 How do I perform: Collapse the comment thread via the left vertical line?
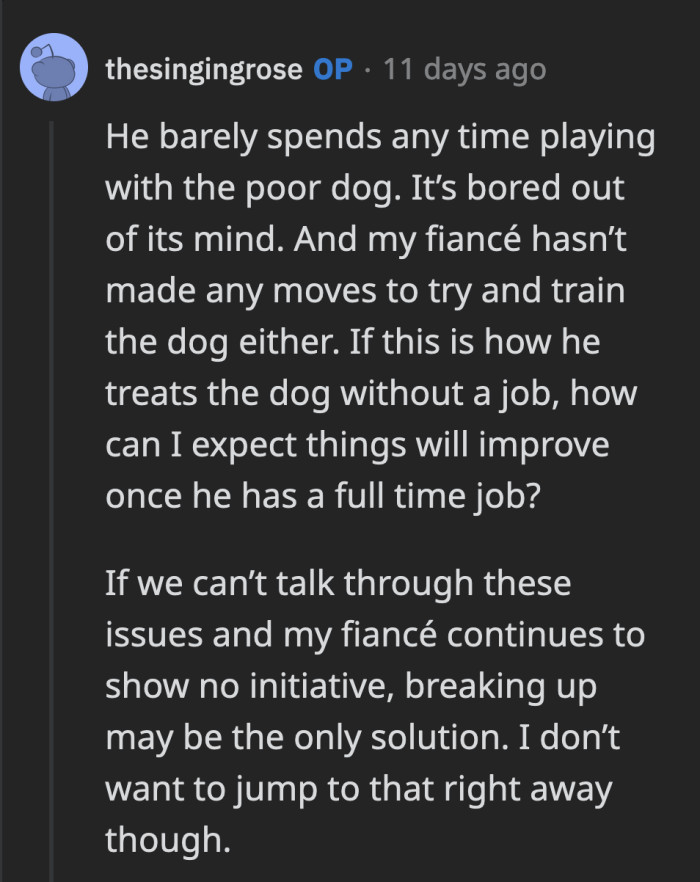50,450
